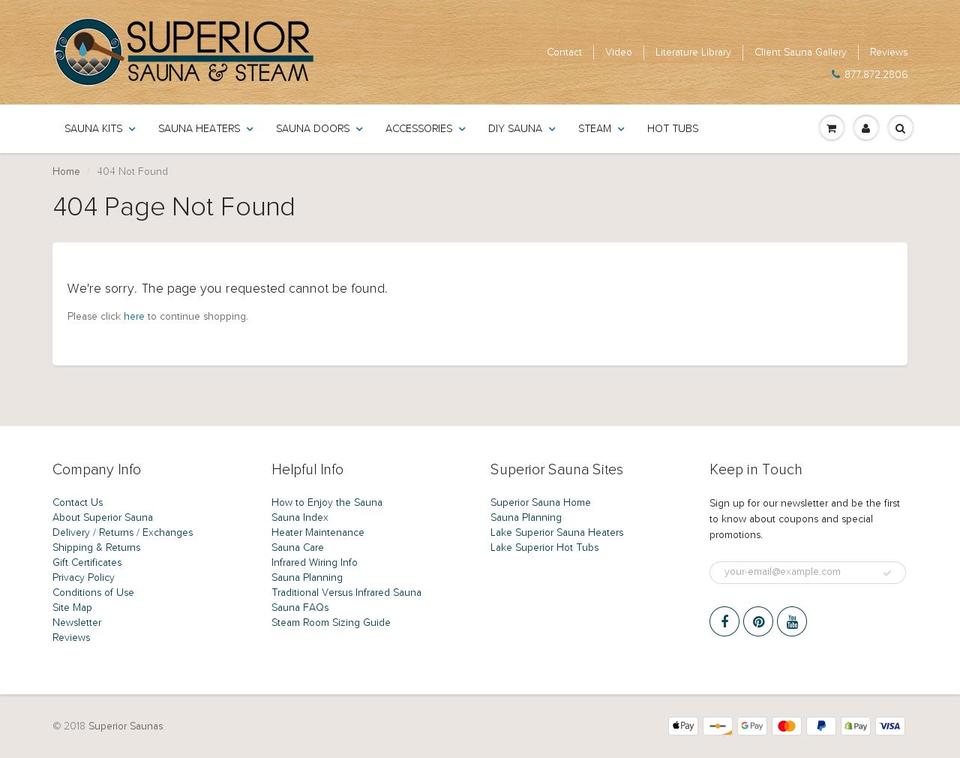This screenshot has width=960, height=758.
Task: Visit the Pinterest page icon
Action: click(758, 621)
